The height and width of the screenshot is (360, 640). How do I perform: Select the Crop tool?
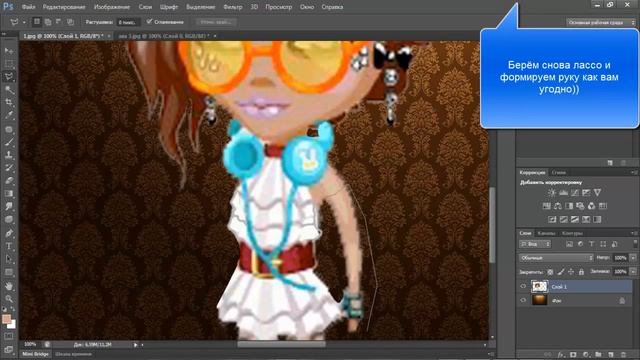coord(9,102)
